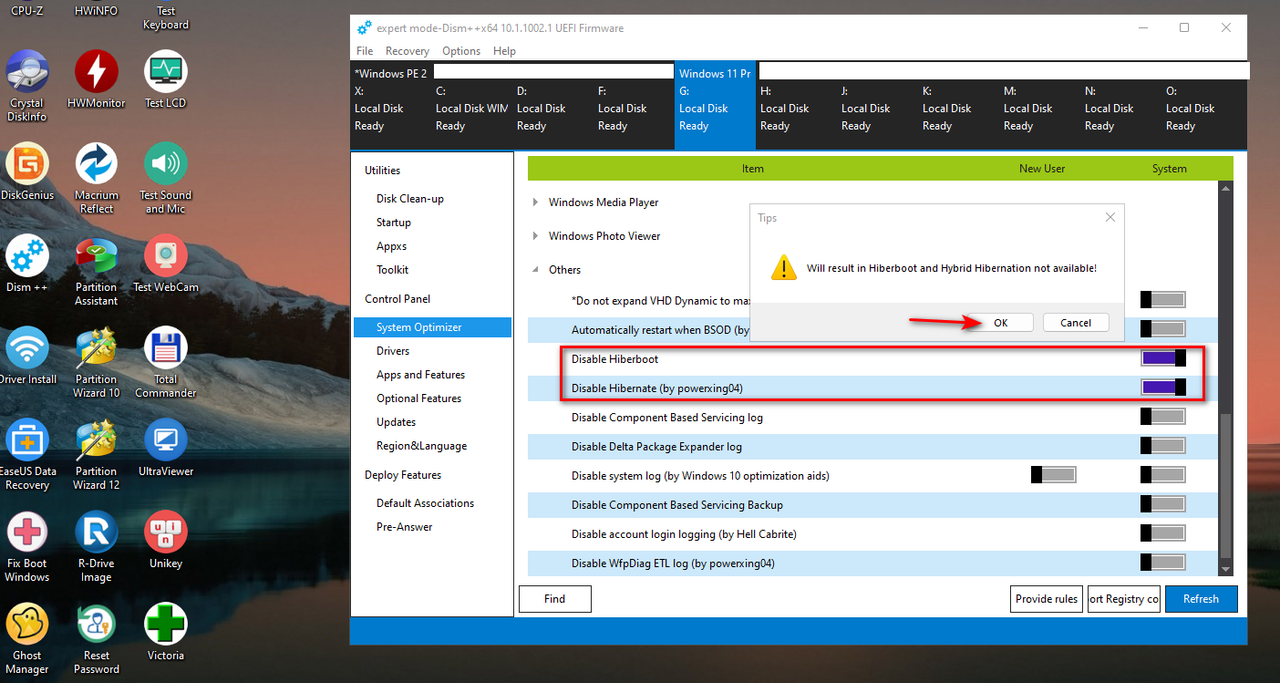This screenshot has height=683, width=1280.
Task: Launch Driver Install shortcut
Action: [x=27, y=356]
